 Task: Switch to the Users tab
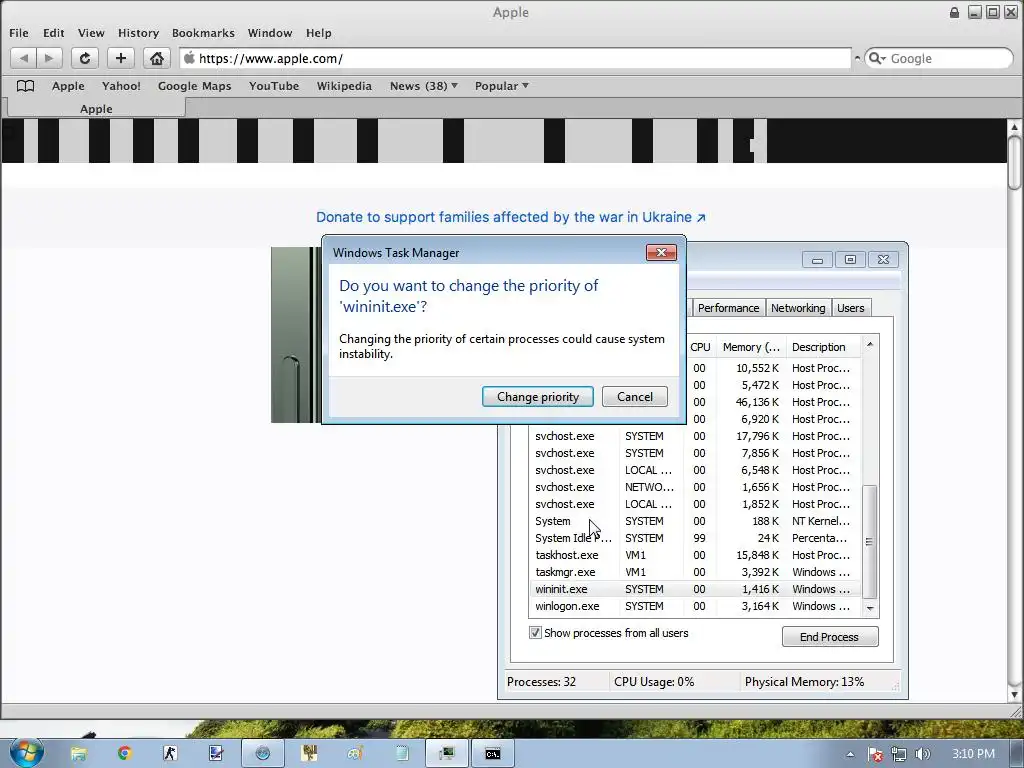click(850, 308)
